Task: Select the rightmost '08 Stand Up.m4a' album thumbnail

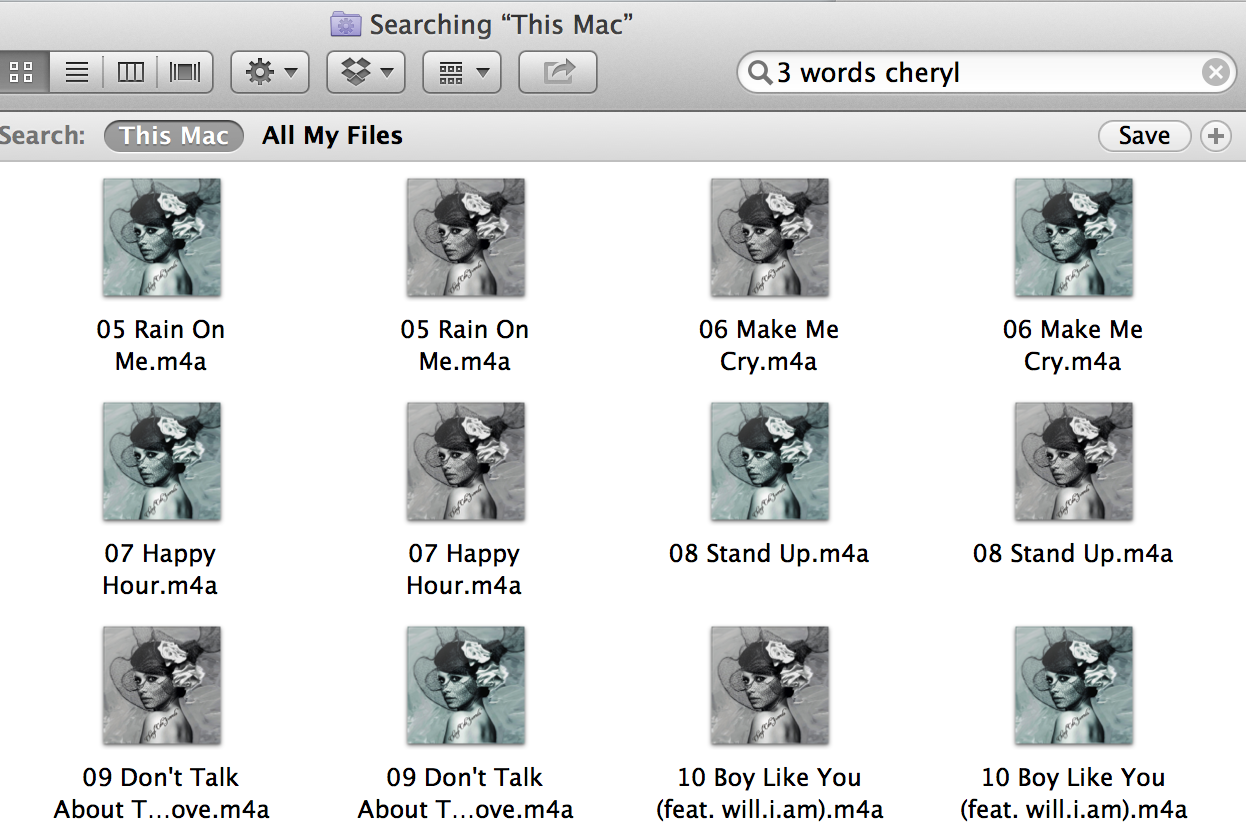Action: pyautogui.click(x=1074, y=462)
